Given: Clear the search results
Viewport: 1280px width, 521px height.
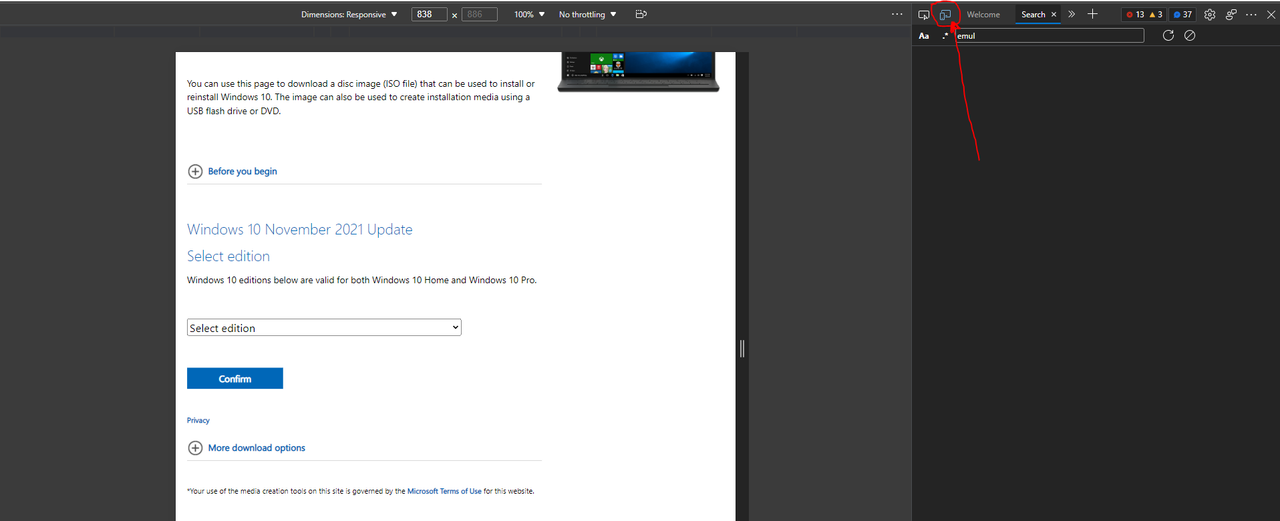Looking at the screenshot, I should pos(1190,35).
